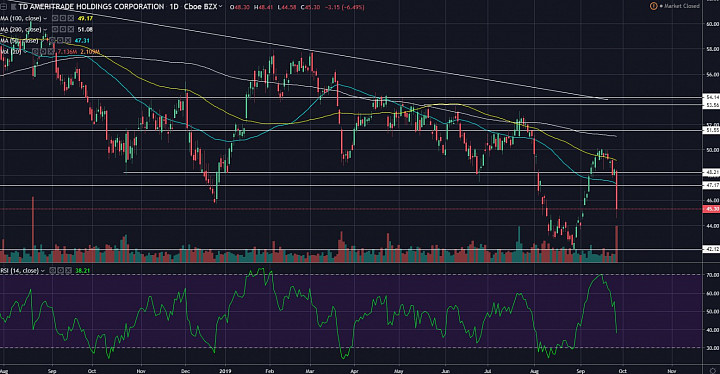Click the 51.55 price axis label
The height and width of the screenshot is (374, 720).
711,130
